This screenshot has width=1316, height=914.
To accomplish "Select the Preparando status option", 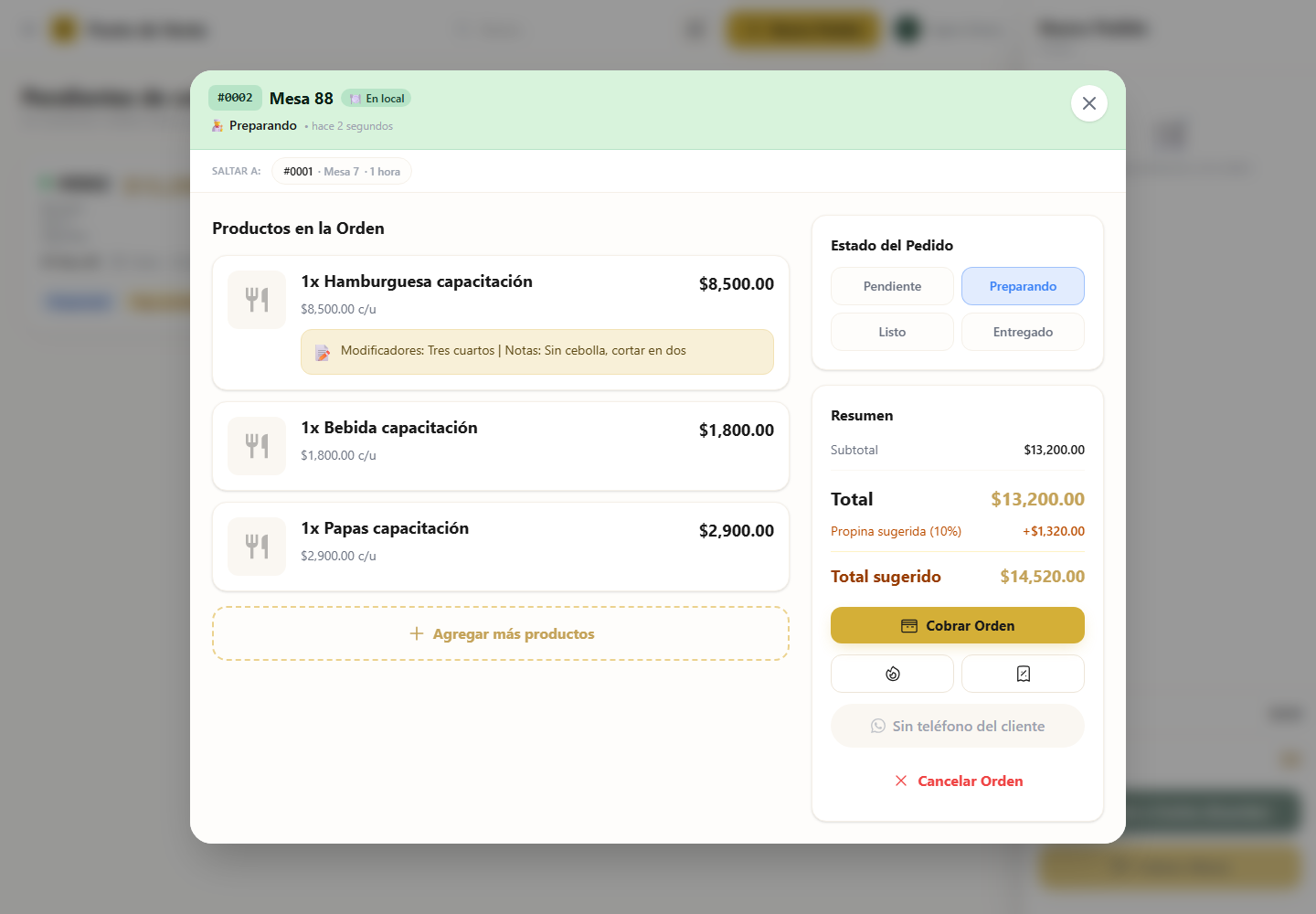I will point(1023,286).
